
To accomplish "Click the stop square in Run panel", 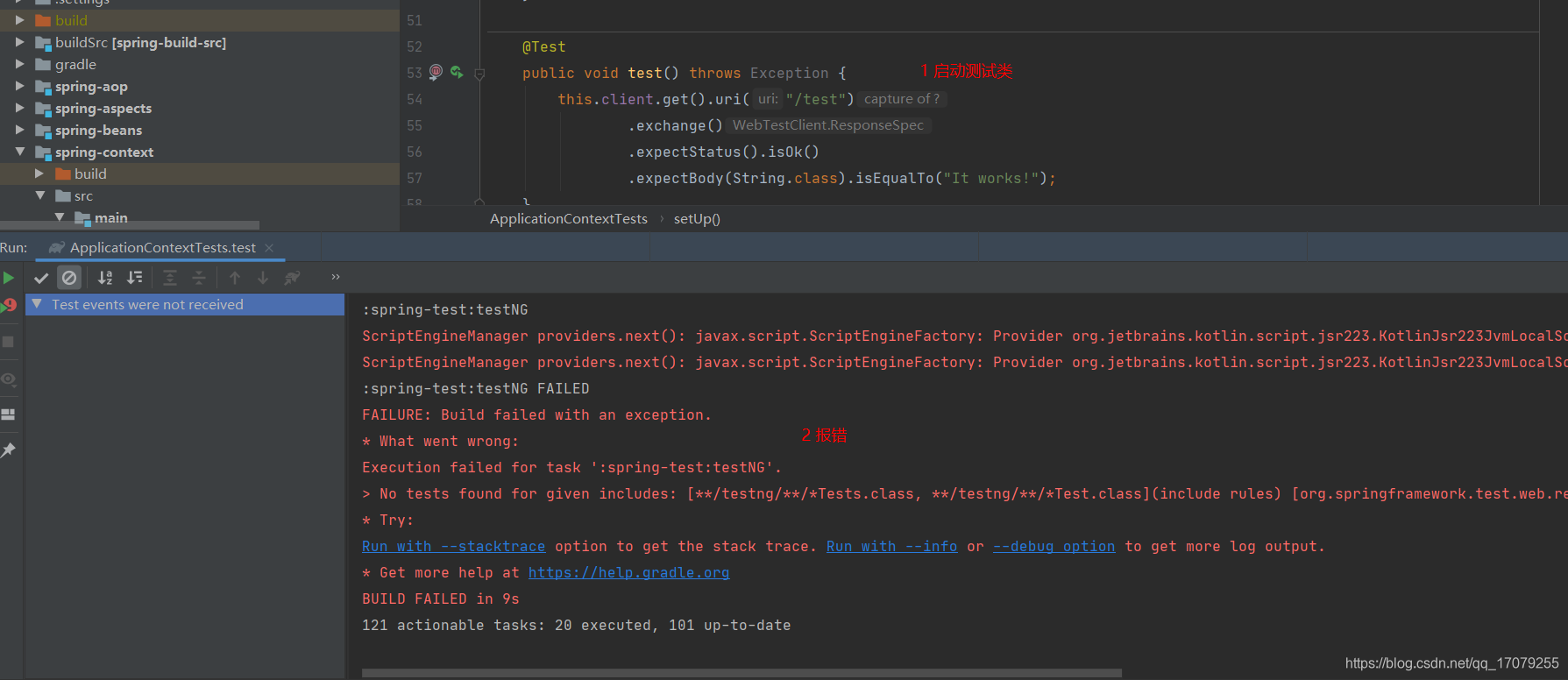I will pyautogui.click(x=8, y=342).
